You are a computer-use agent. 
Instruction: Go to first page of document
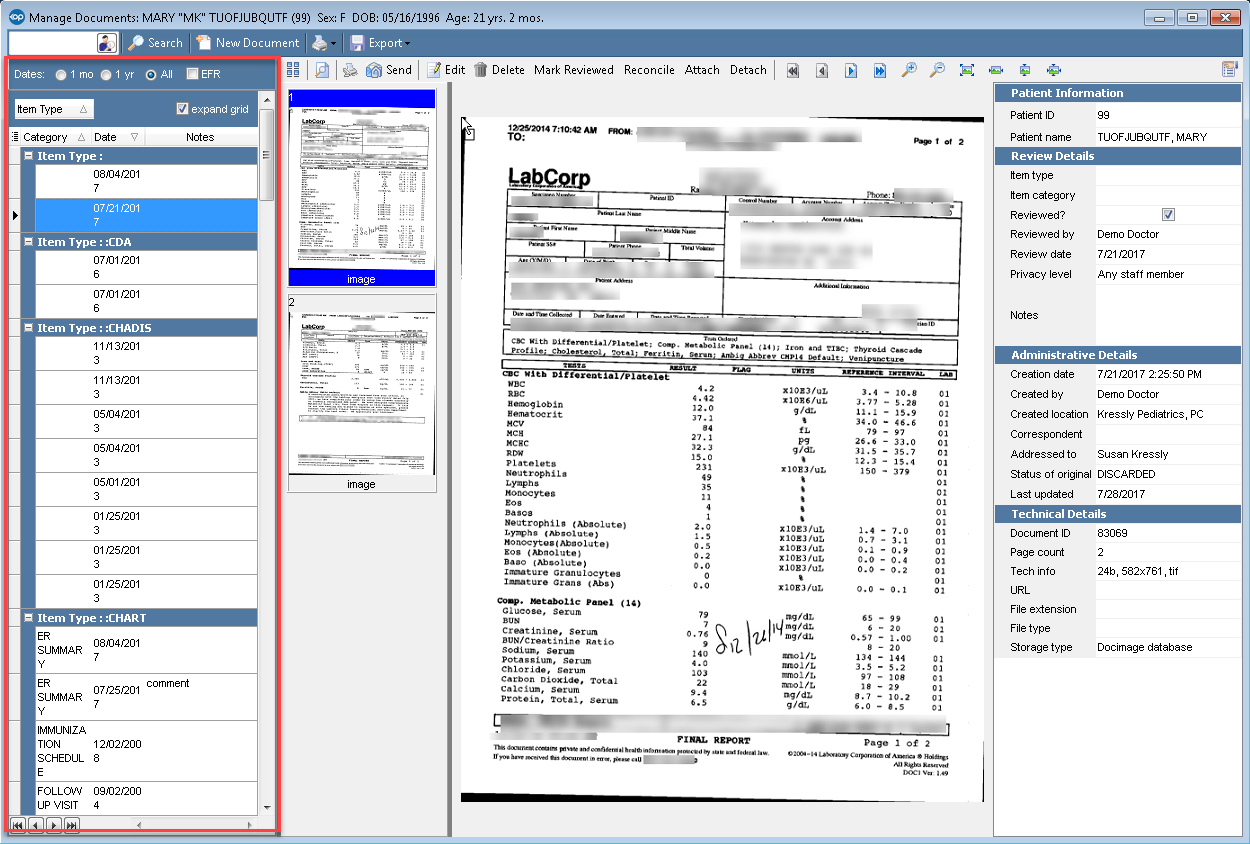pyautogui.click(x=793, y=70)
